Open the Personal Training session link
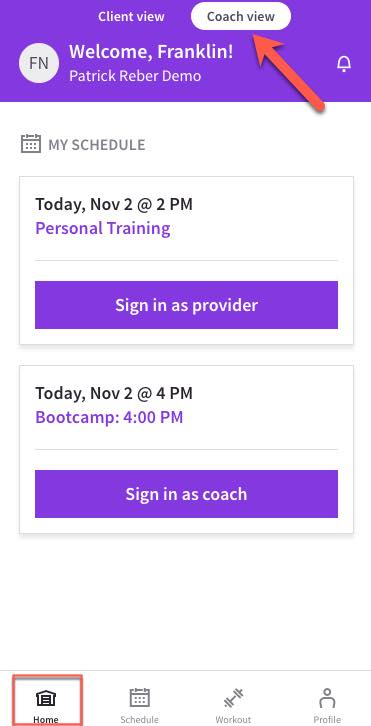 point(103,228)
